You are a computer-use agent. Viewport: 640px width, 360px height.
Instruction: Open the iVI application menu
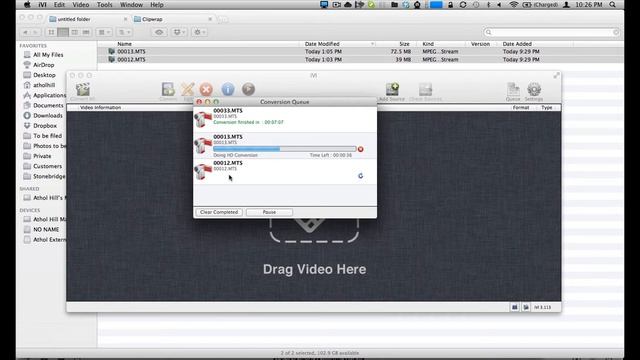pos(42,5)
